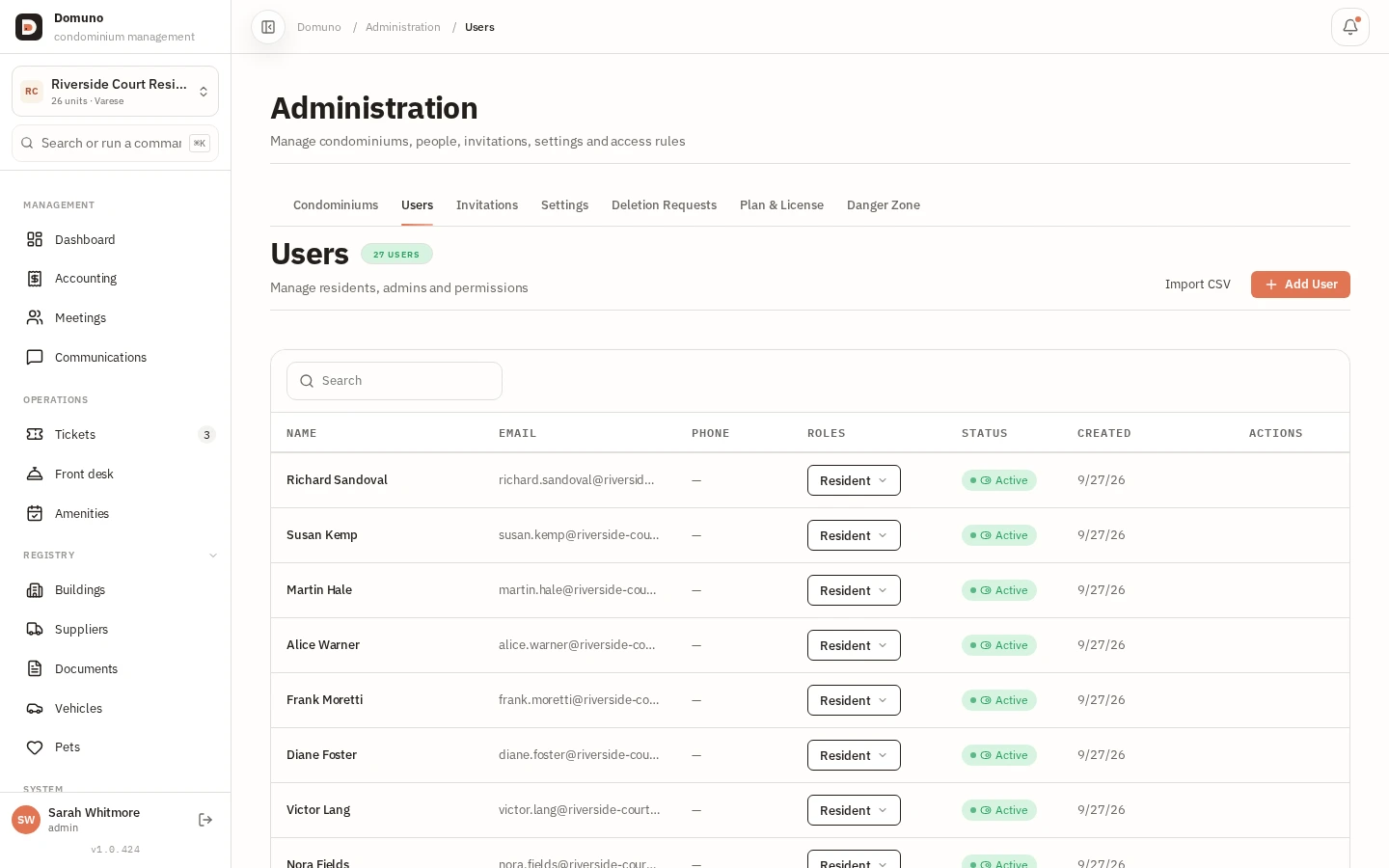Select the name Martin Hale

point(319,590)
